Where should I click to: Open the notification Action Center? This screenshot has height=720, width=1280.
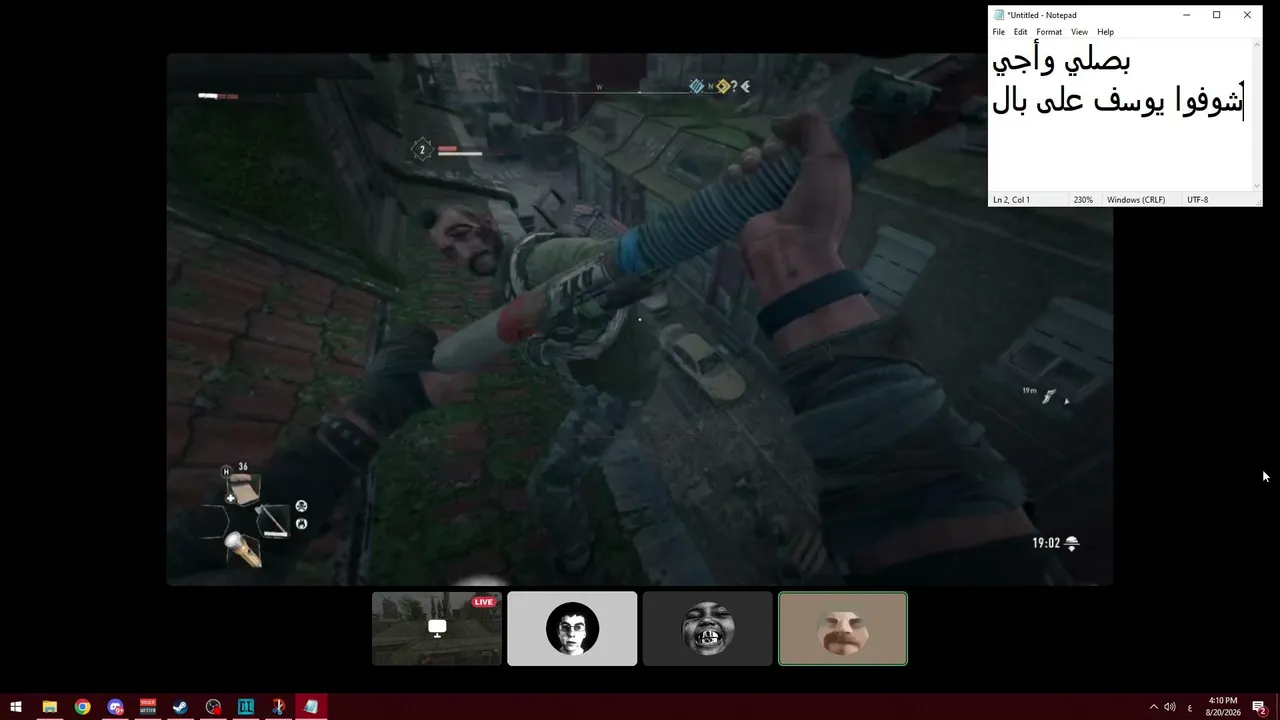1260,707
